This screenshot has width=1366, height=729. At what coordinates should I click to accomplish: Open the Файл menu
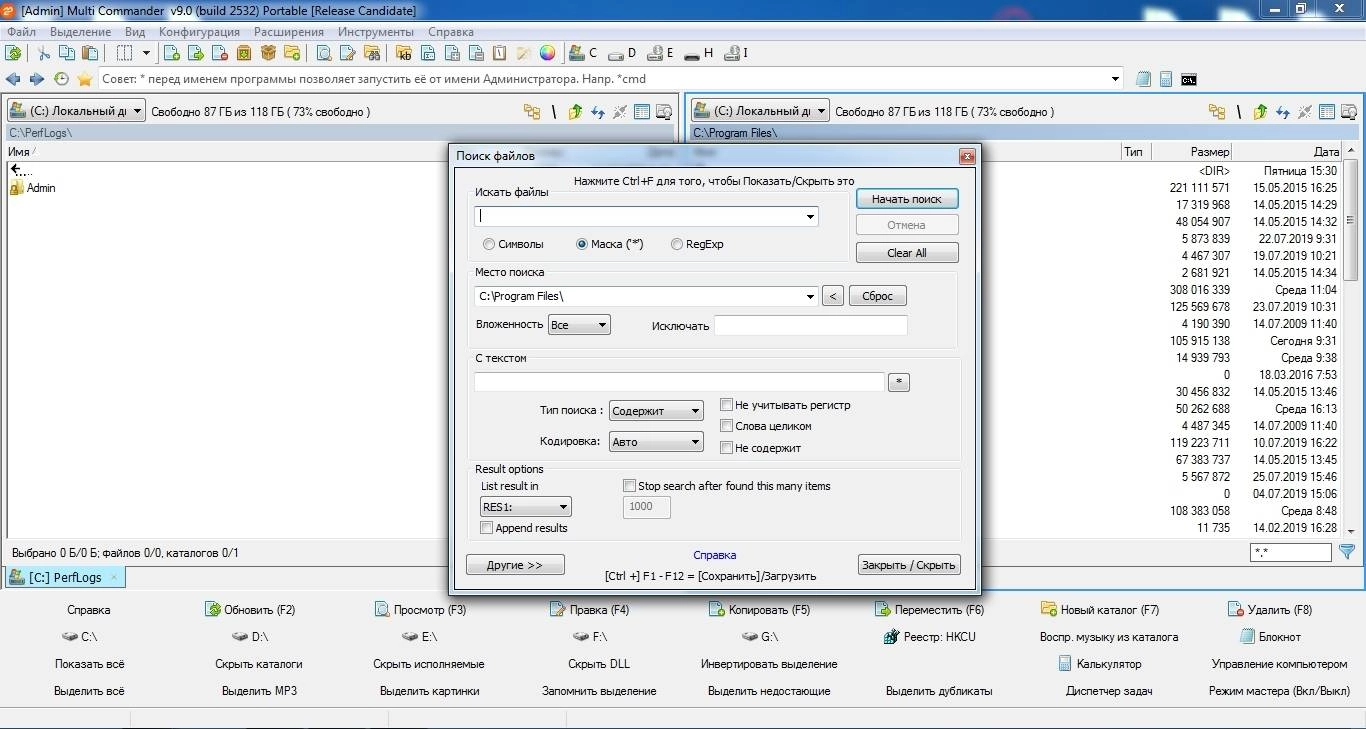point(21,32)
